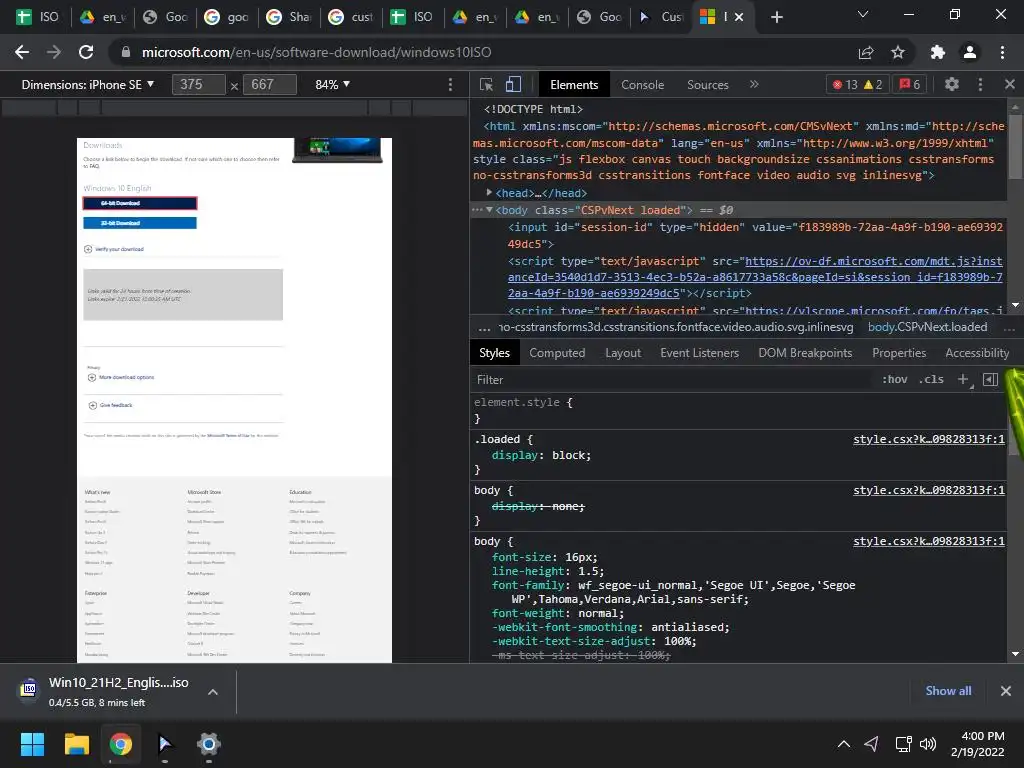Open the Chrome profile icon
Image resolution: width=1024 pixels, height=768 pixels.
tap(970, 52)
